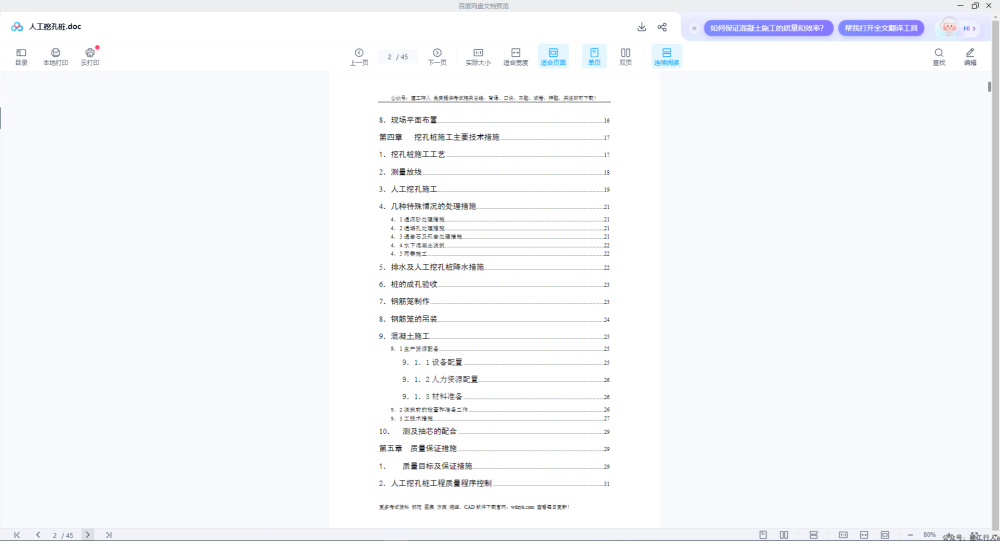Click the page number field in toolbar
The width and height of the screenshot is (1000, 541).
398,57
